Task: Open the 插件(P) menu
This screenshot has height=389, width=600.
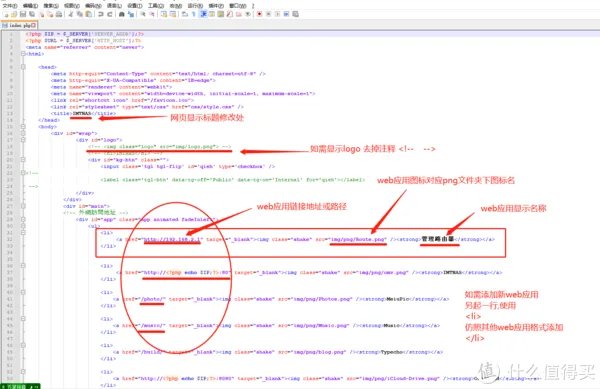Action: tap(216, 6)
